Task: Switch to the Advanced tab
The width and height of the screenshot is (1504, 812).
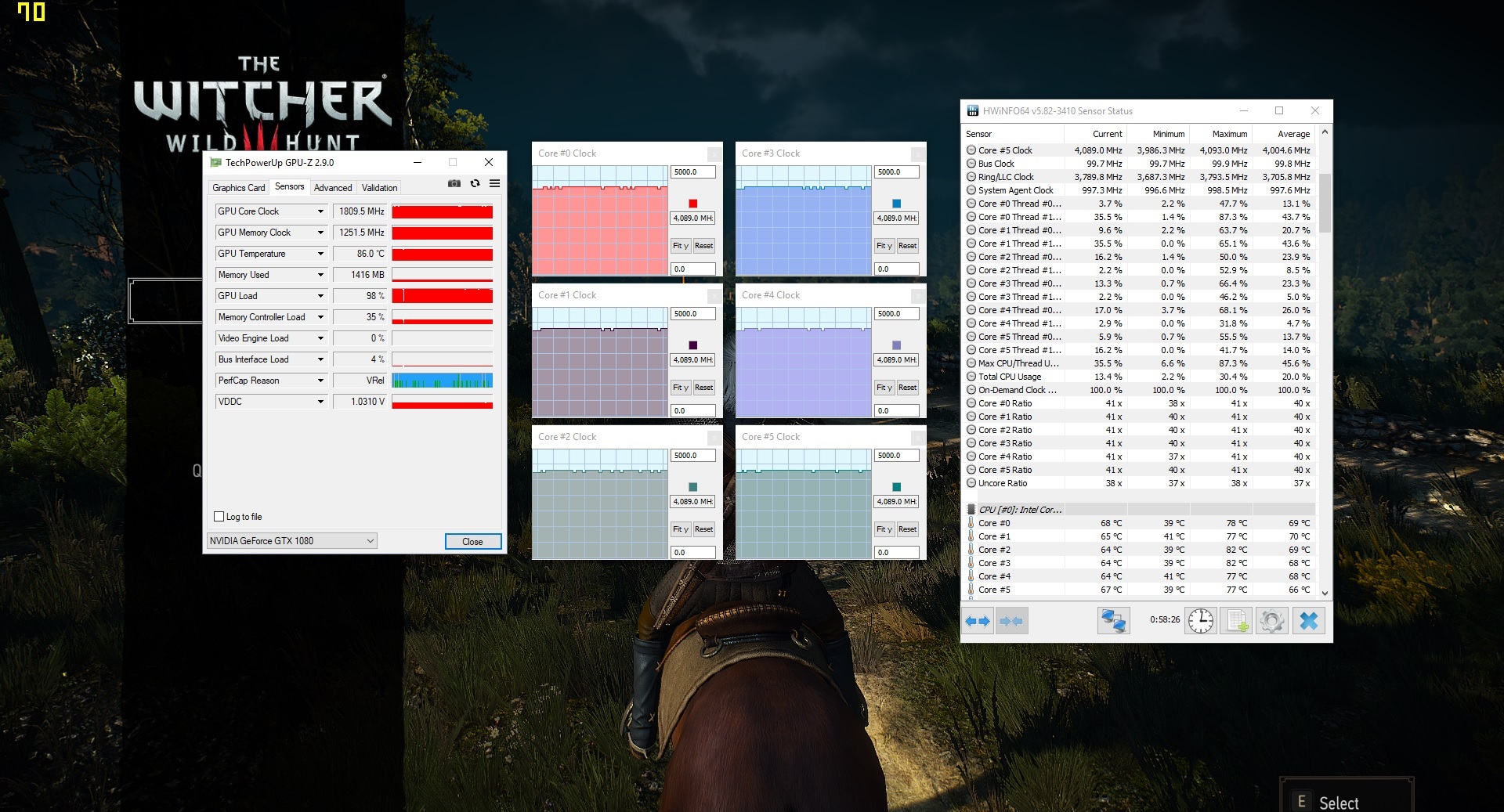Action: coord(333,188)
